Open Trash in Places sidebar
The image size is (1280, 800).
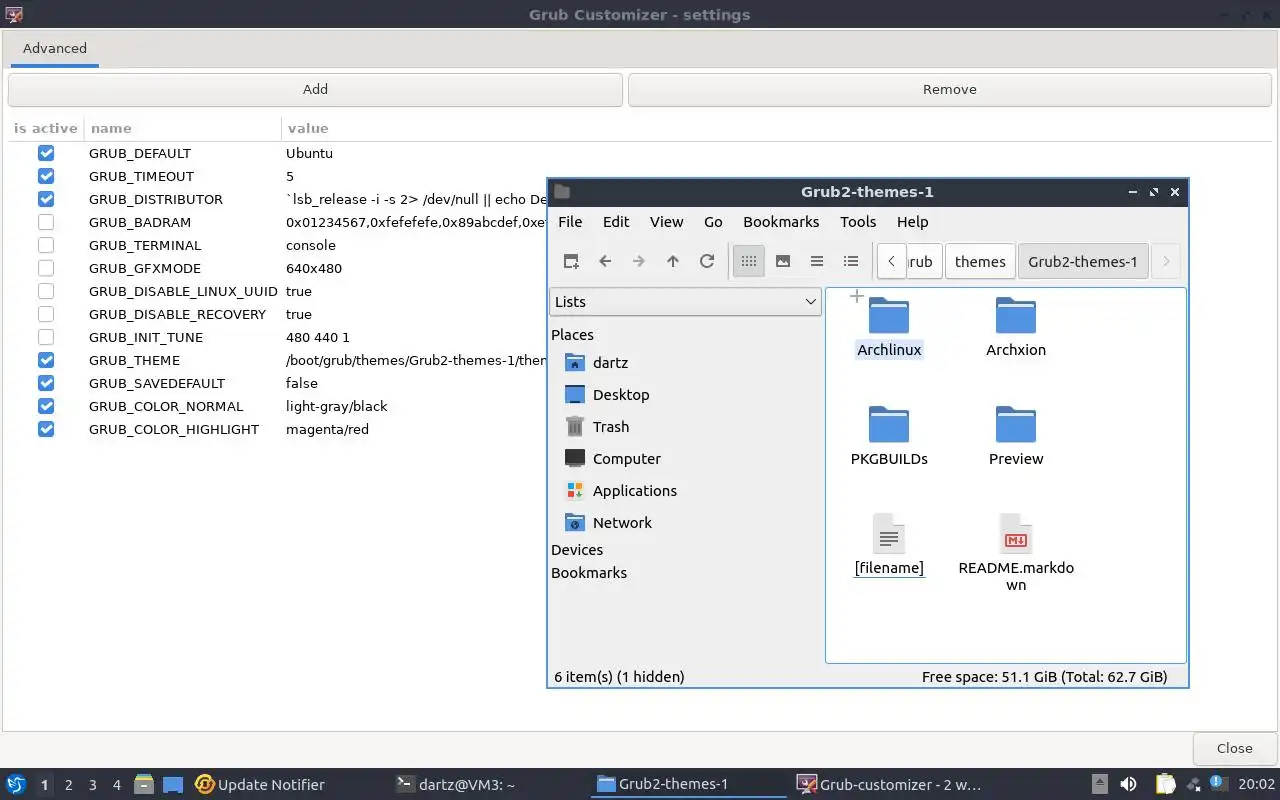click(596, 426)
